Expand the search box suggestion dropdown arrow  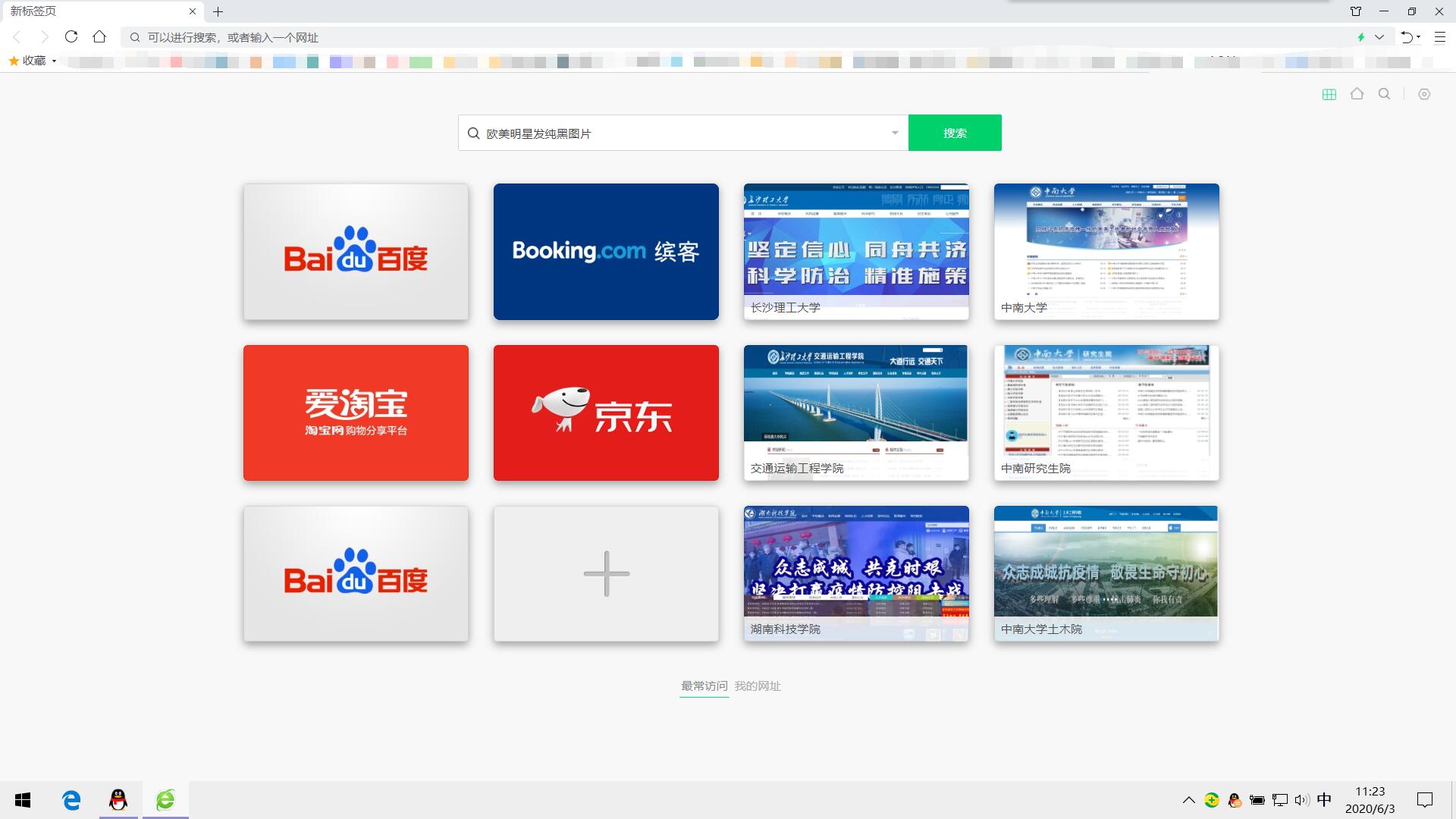point(895,133)
